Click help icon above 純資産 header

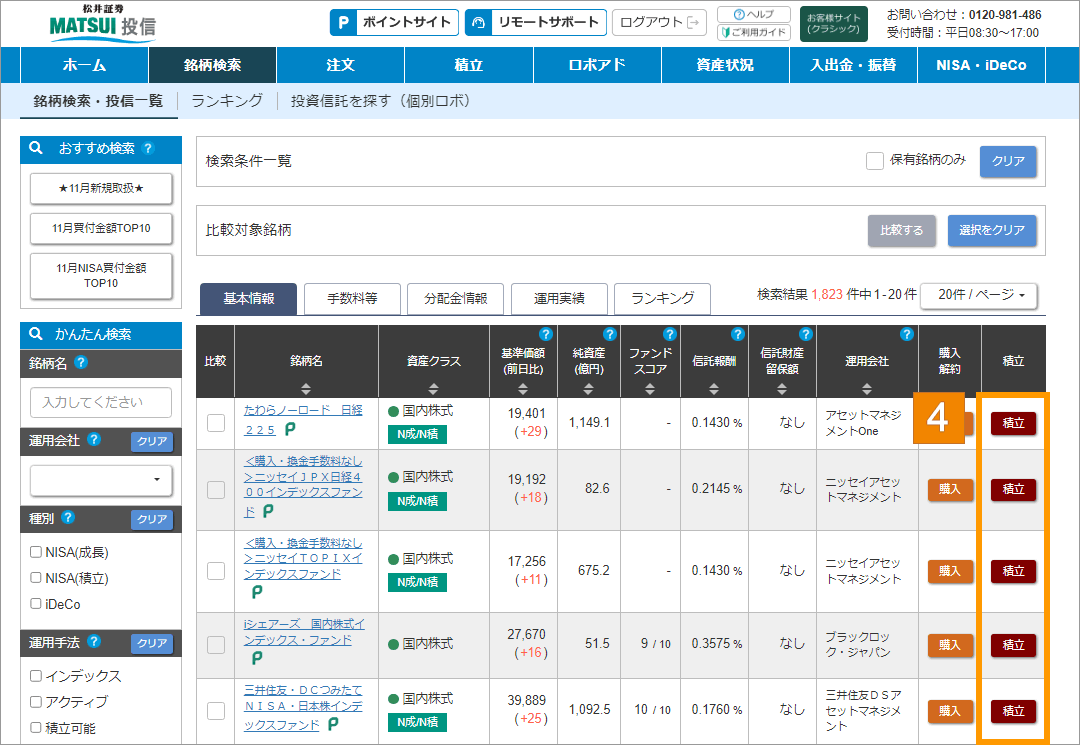610,334
